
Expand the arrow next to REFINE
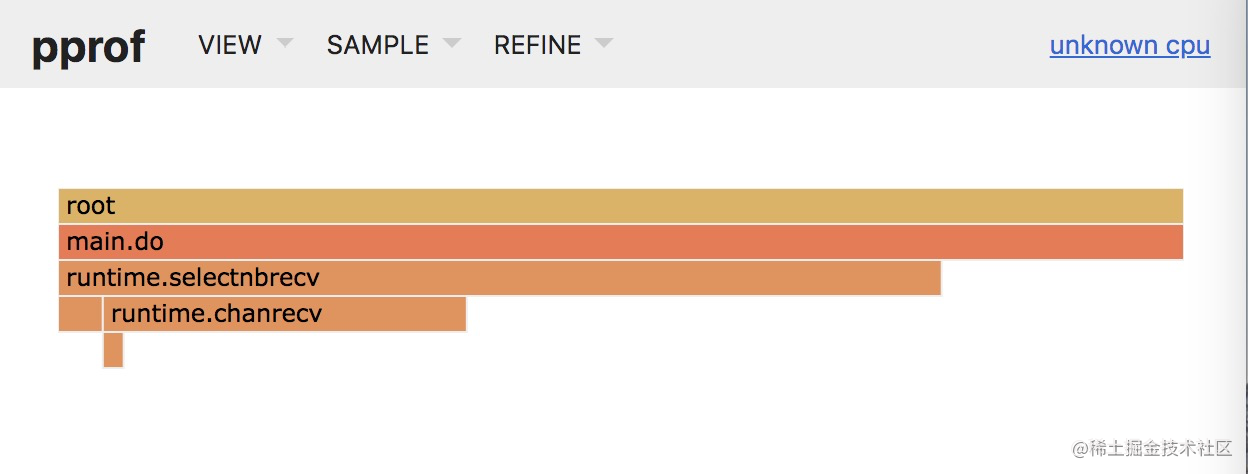point(603,44)
